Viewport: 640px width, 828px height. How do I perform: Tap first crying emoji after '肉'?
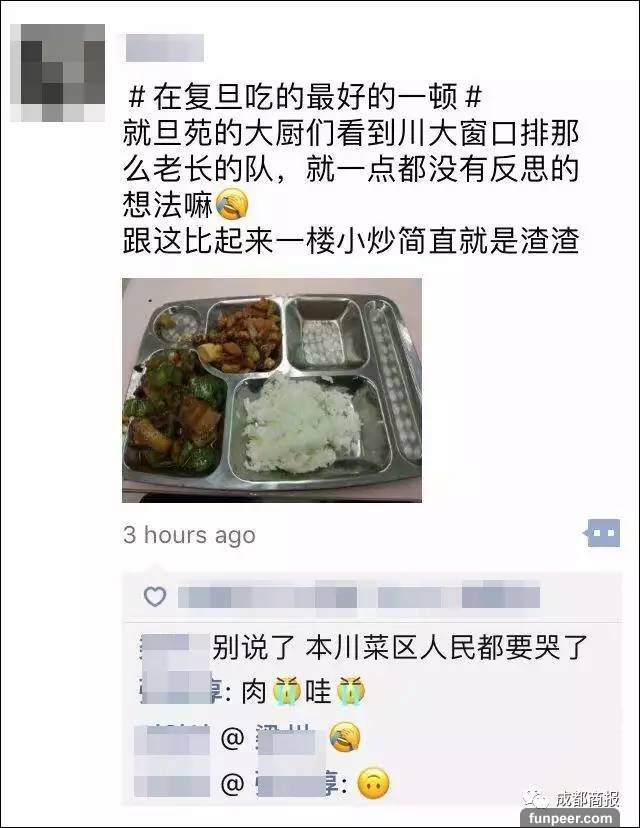287,691
